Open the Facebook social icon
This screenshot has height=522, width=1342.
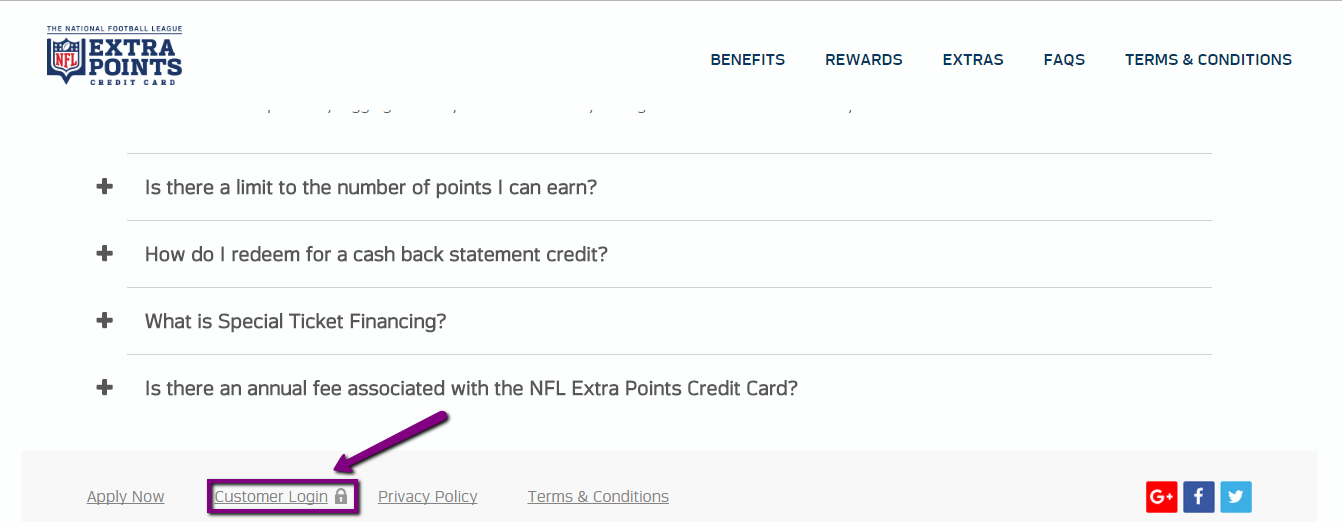1199,497
